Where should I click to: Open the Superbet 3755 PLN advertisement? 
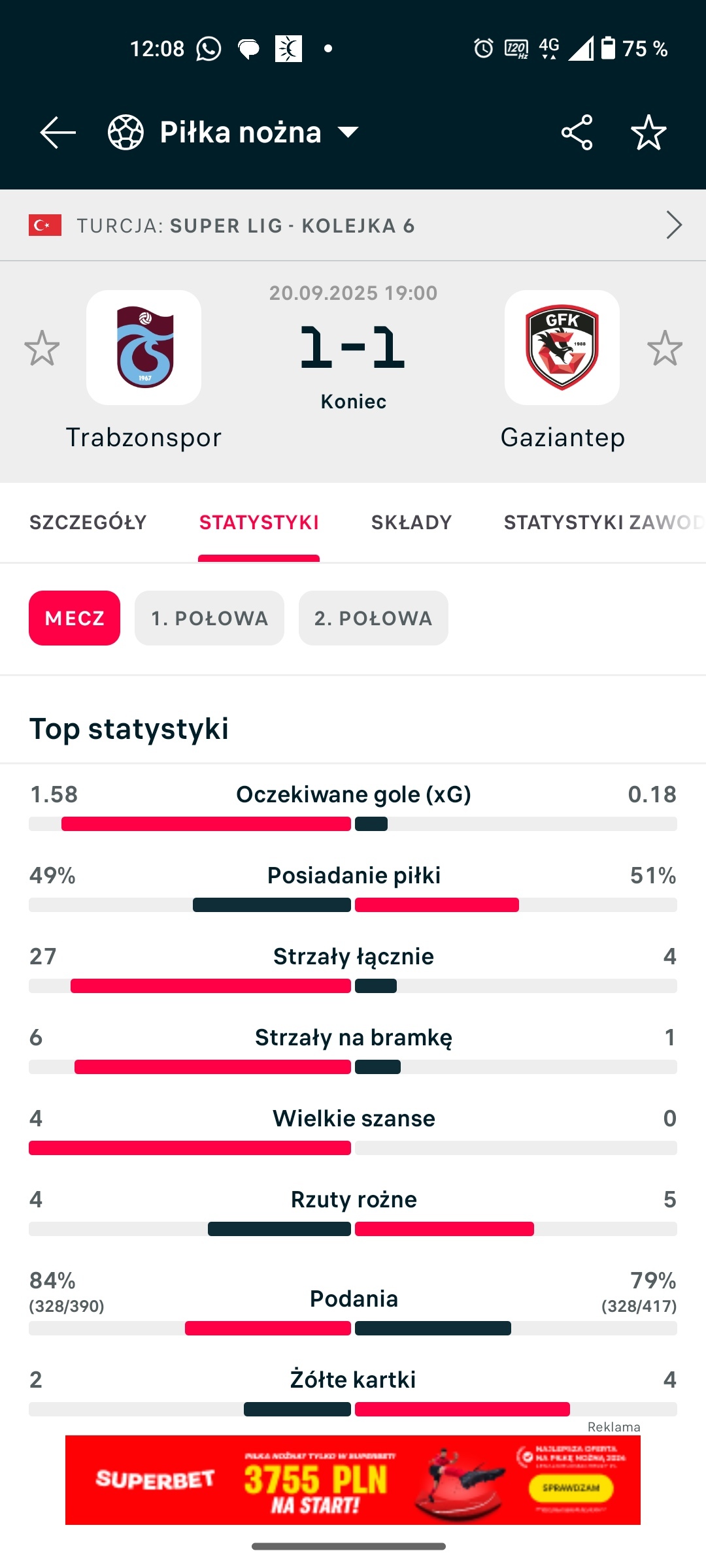pos(353,1480)
